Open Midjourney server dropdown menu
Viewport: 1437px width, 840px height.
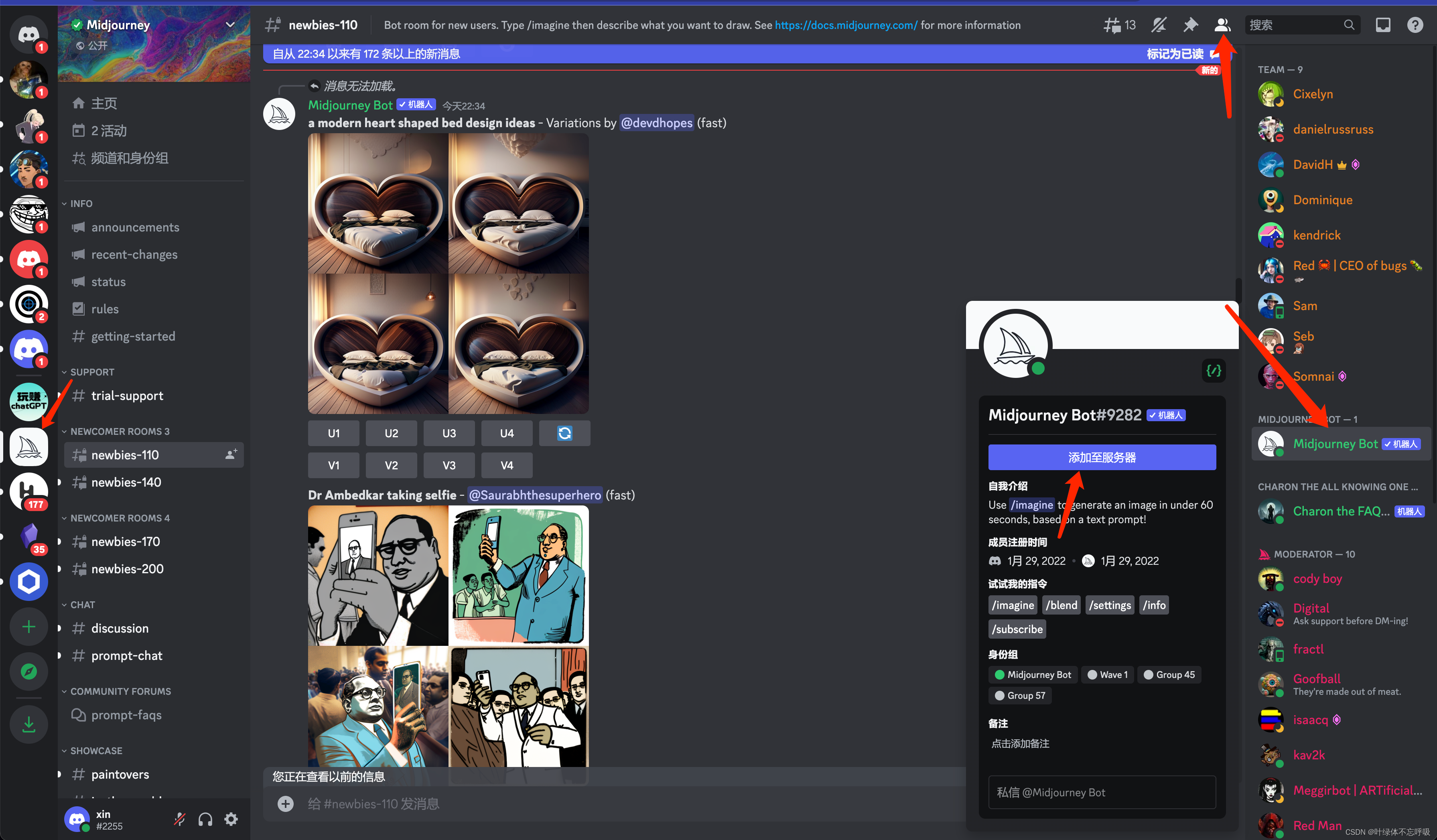pos(230,24)
